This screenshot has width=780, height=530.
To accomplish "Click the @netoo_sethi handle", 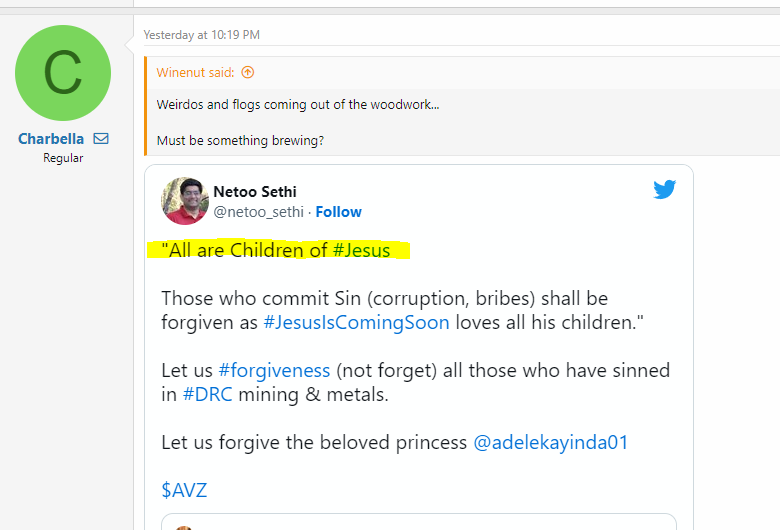I will (259, 212).
